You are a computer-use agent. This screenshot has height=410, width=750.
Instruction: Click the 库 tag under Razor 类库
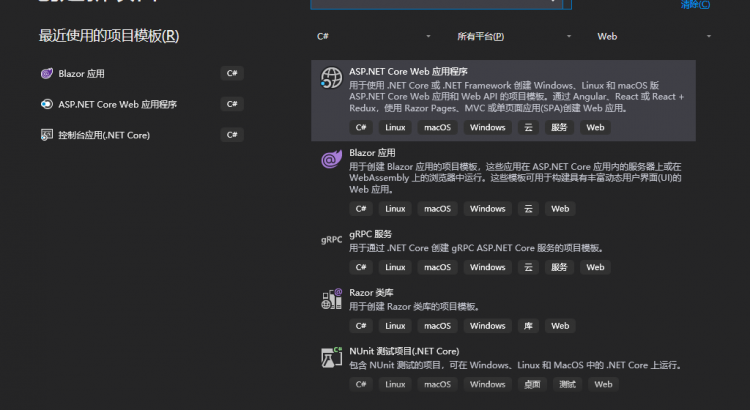tap(527, 326)
